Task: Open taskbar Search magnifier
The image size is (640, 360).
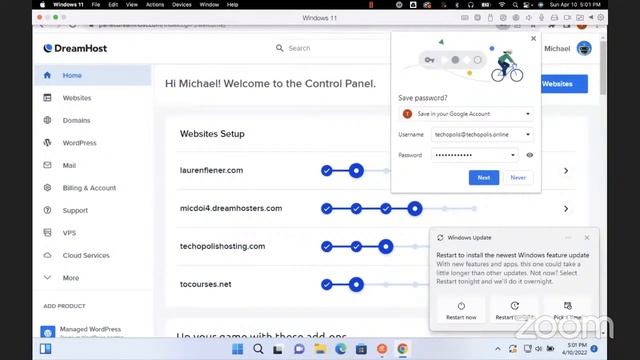Action: tap(258, 349)
